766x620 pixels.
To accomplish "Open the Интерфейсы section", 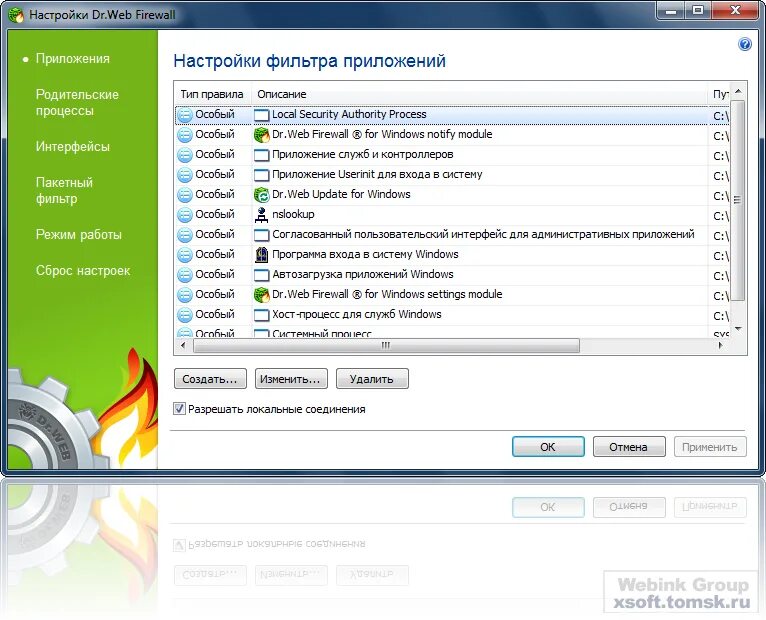I will click(x=73, y=147).
